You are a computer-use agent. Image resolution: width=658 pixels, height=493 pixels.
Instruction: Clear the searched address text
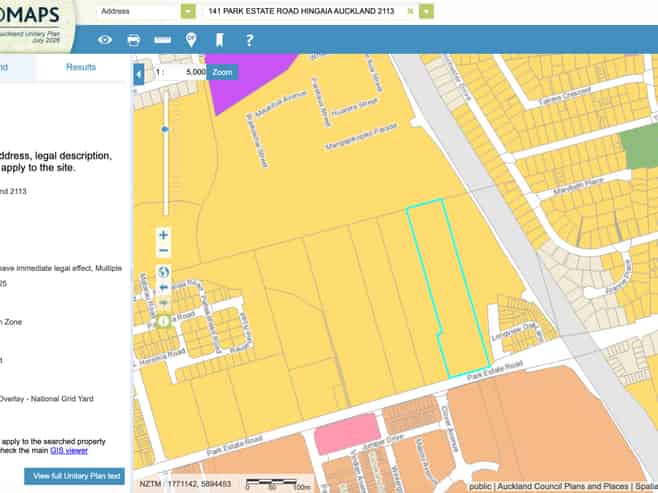[410, 11]
